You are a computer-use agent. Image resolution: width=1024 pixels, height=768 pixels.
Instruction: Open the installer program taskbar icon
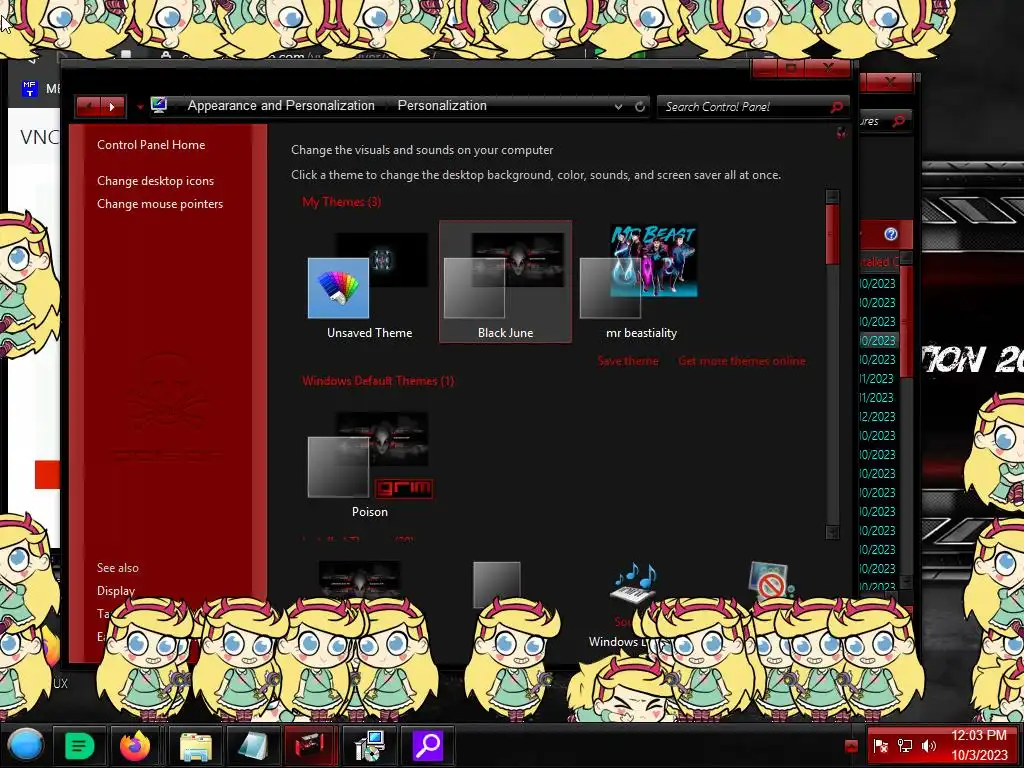pyautogui.click(x=369, y=745)
